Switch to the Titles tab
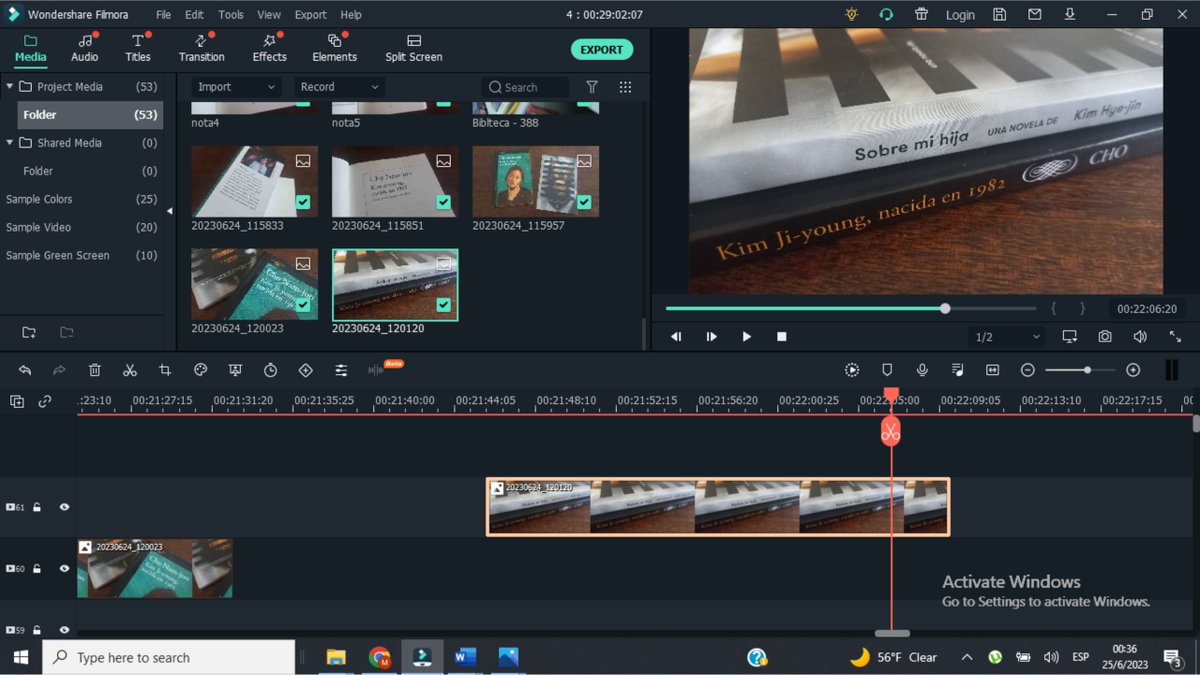Image resolution: width=1200 pixels, height=675 pixels. click(138, 48)
